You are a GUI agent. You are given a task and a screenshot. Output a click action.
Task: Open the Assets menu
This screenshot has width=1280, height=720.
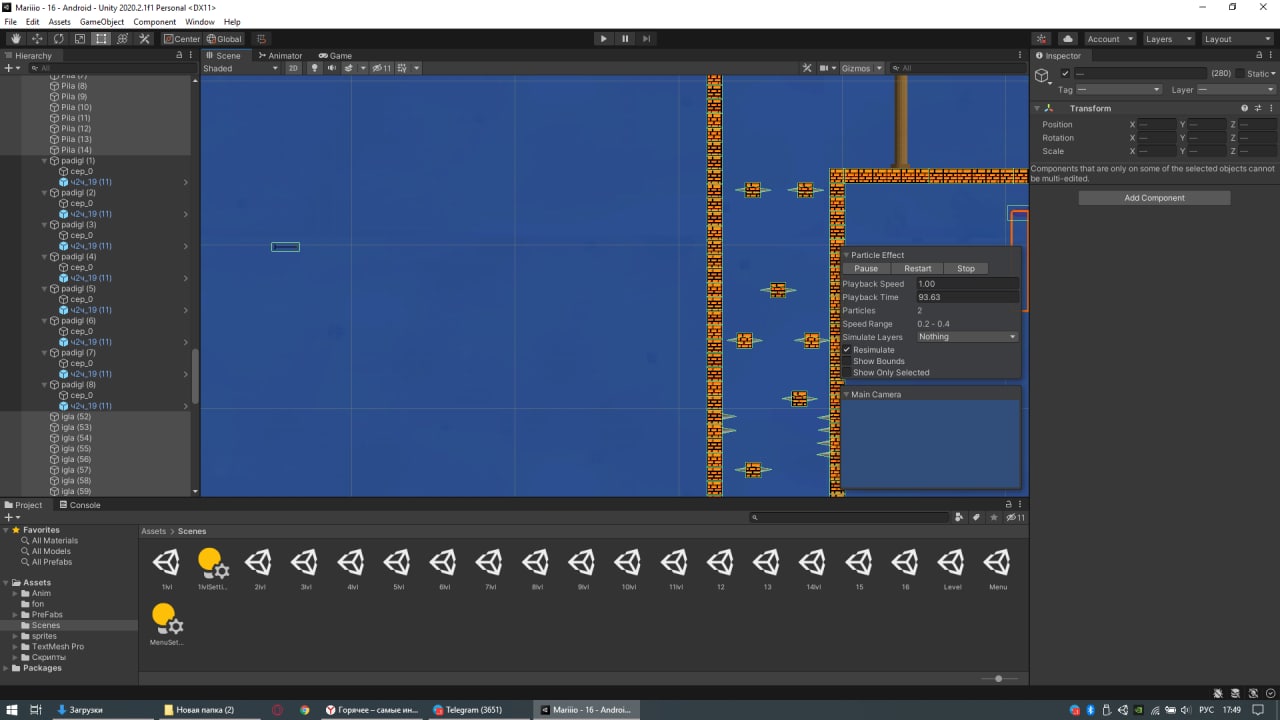[x=59, y=21]
